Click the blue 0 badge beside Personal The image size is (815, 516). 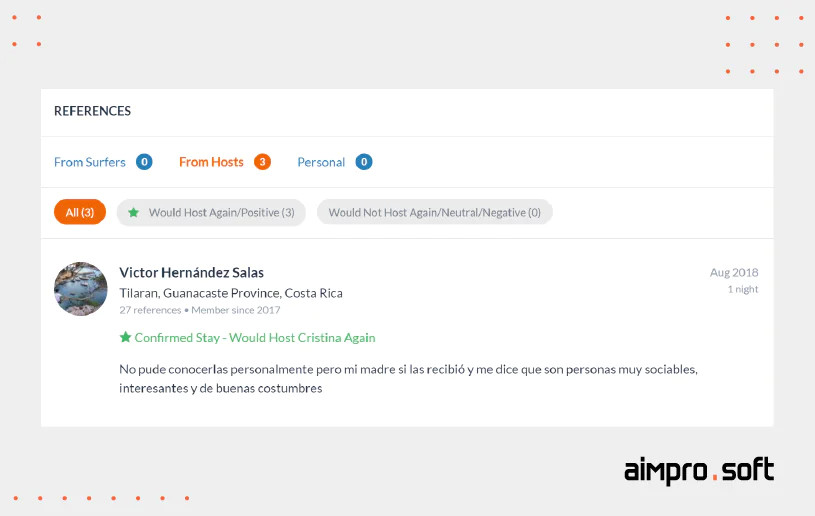(x=364, y=162)
